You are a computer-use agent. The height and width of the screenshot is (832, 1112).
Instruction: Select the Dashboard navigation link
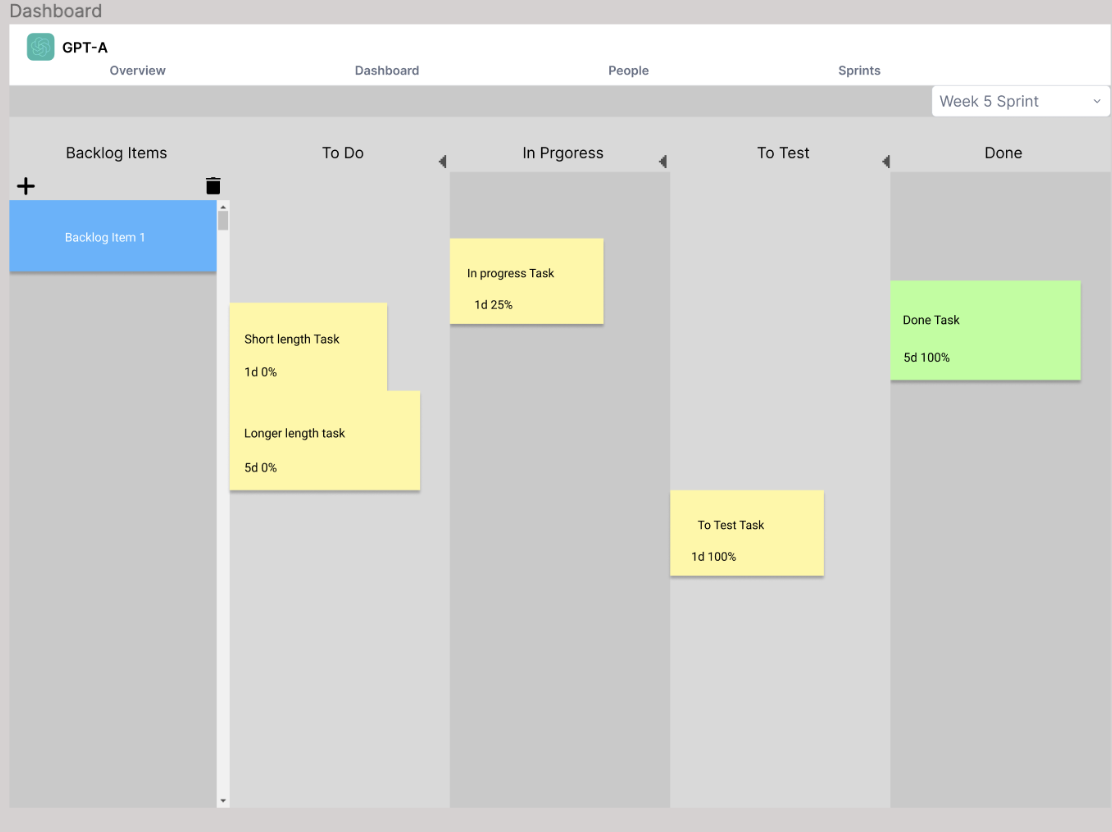pos(387,70)
